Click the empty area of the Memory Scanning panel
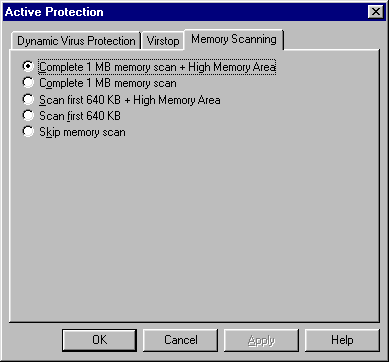This screenshot has height=362, width=389. pyautogui.click(x=194, y=227)
